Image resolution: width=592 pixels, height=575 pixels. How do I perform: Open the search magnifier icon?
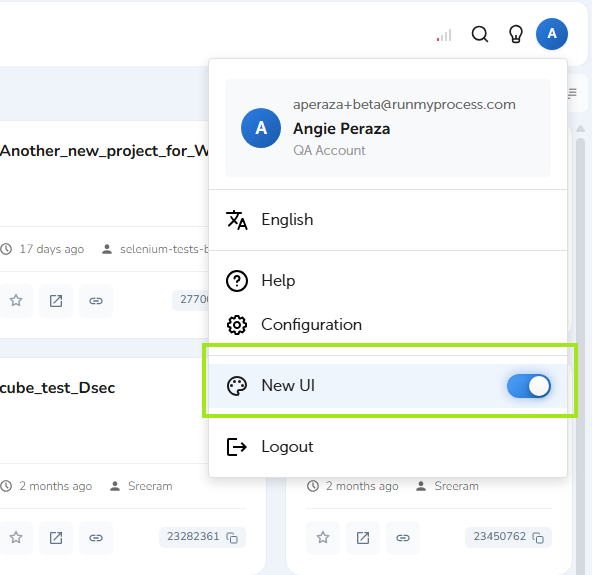pyautogui.click(x=479, y=34)
